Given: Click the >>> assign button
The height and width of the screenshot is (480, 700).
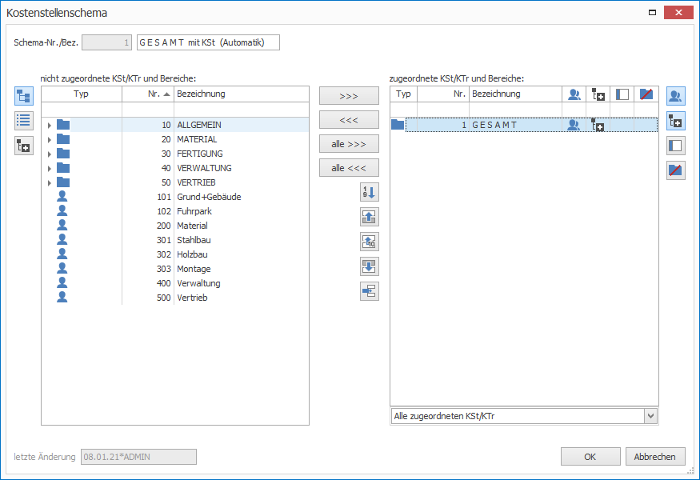Looking at the screenshot, I should tap(349, 96).
